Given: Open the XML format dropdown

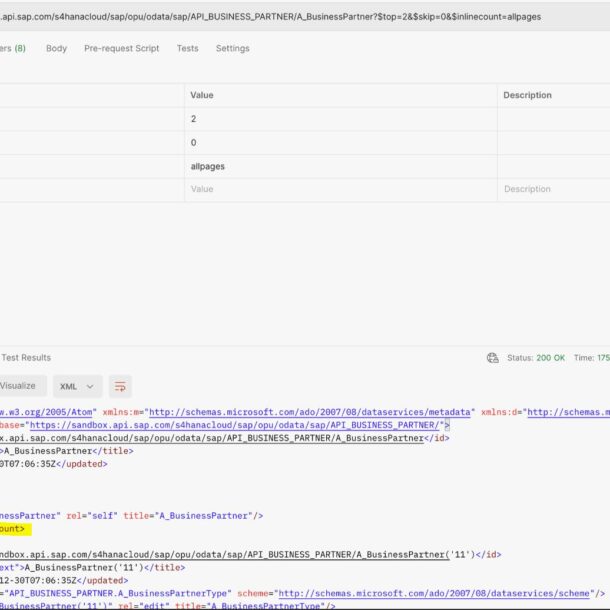Looking at the screenshot, I should [77, 386].
